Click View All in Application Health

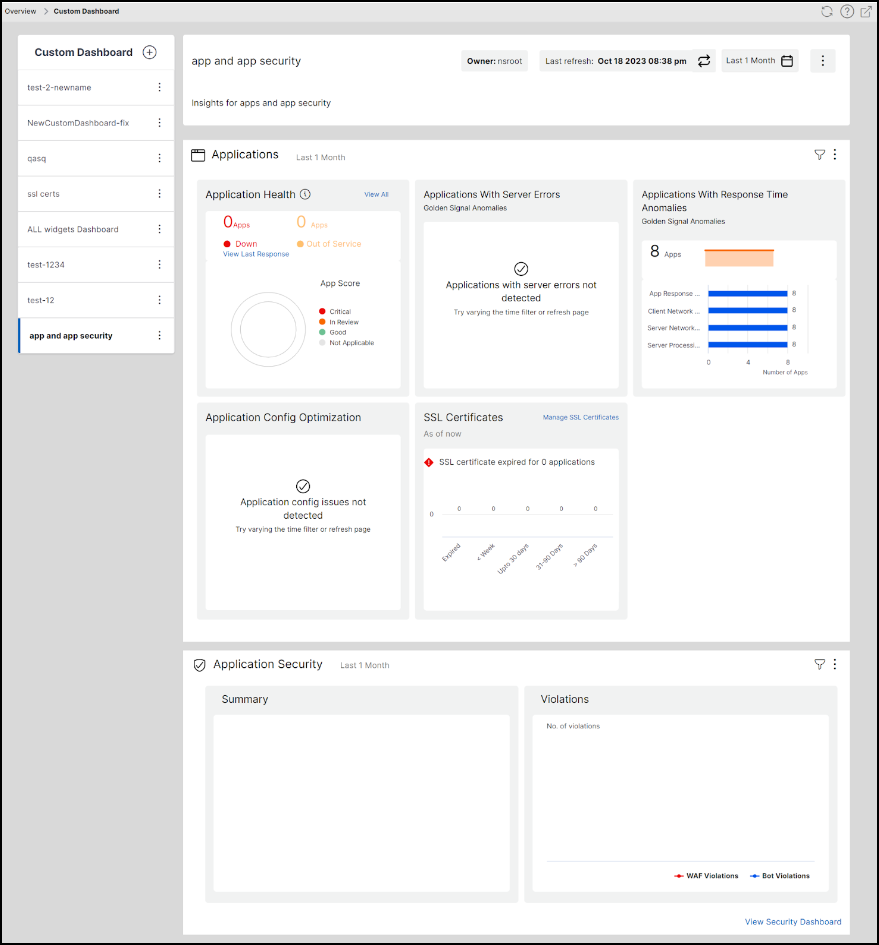click(x=376, y=195)
